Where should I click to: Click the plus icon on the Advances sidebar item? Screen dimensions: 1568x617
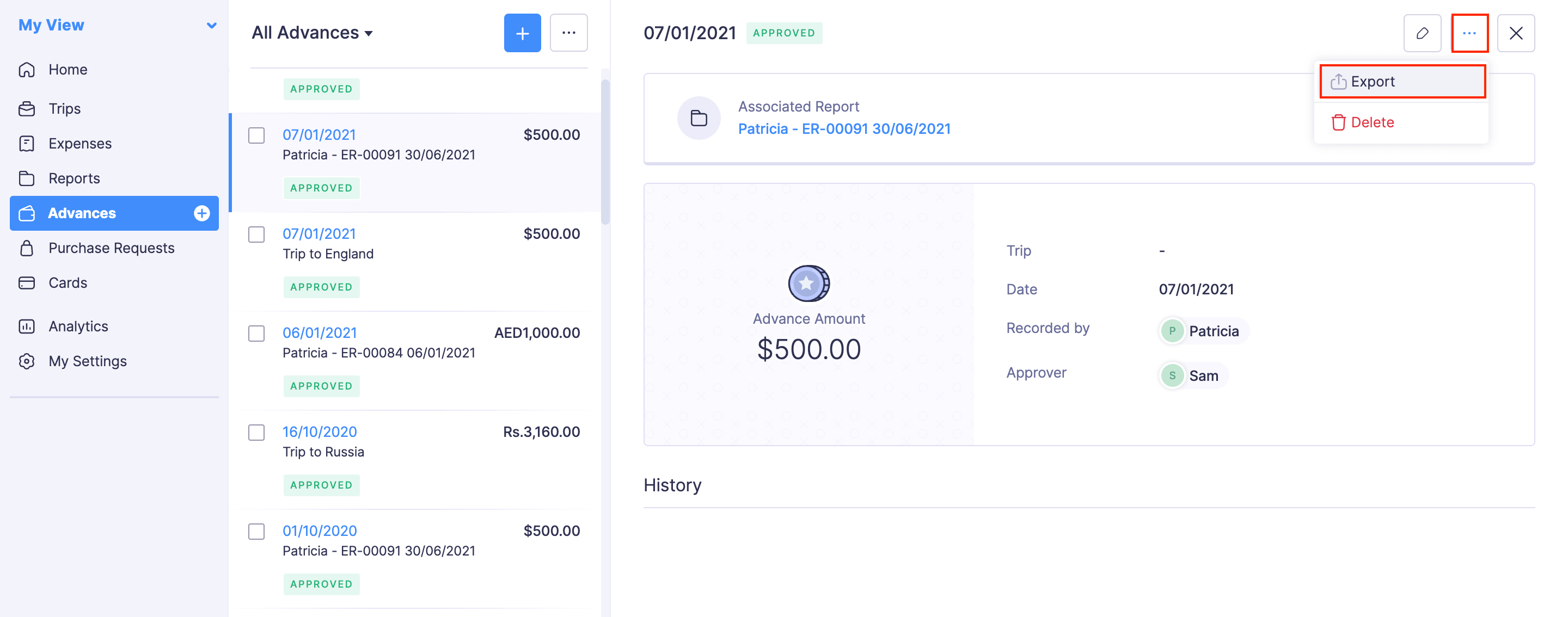201,213
